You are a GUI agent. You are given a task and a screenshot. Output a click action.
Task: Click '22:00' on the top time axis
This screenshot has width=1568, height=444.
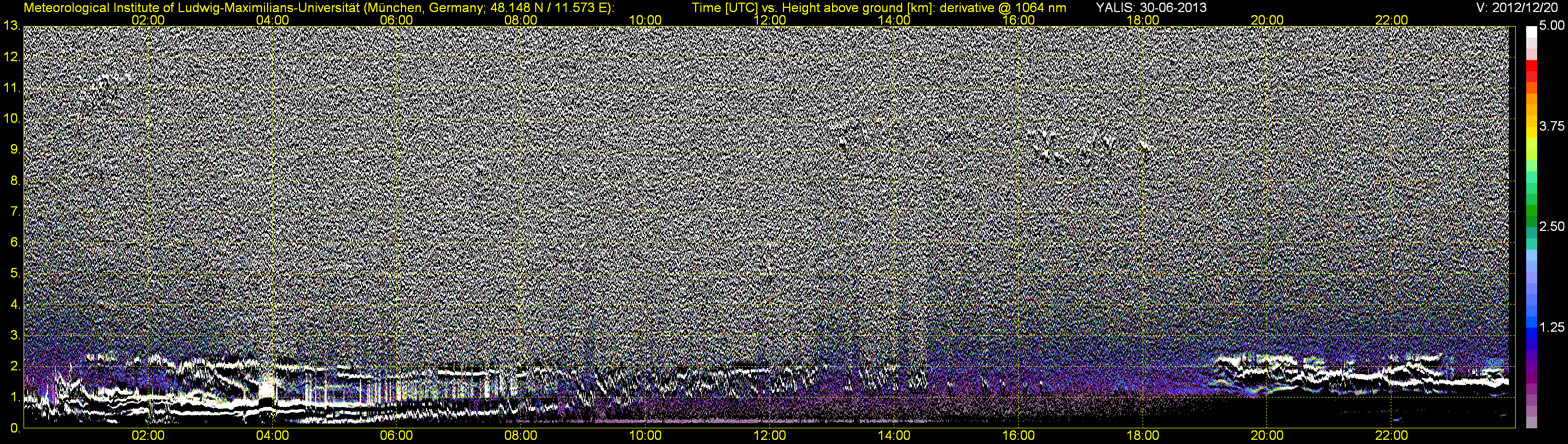1391,20
